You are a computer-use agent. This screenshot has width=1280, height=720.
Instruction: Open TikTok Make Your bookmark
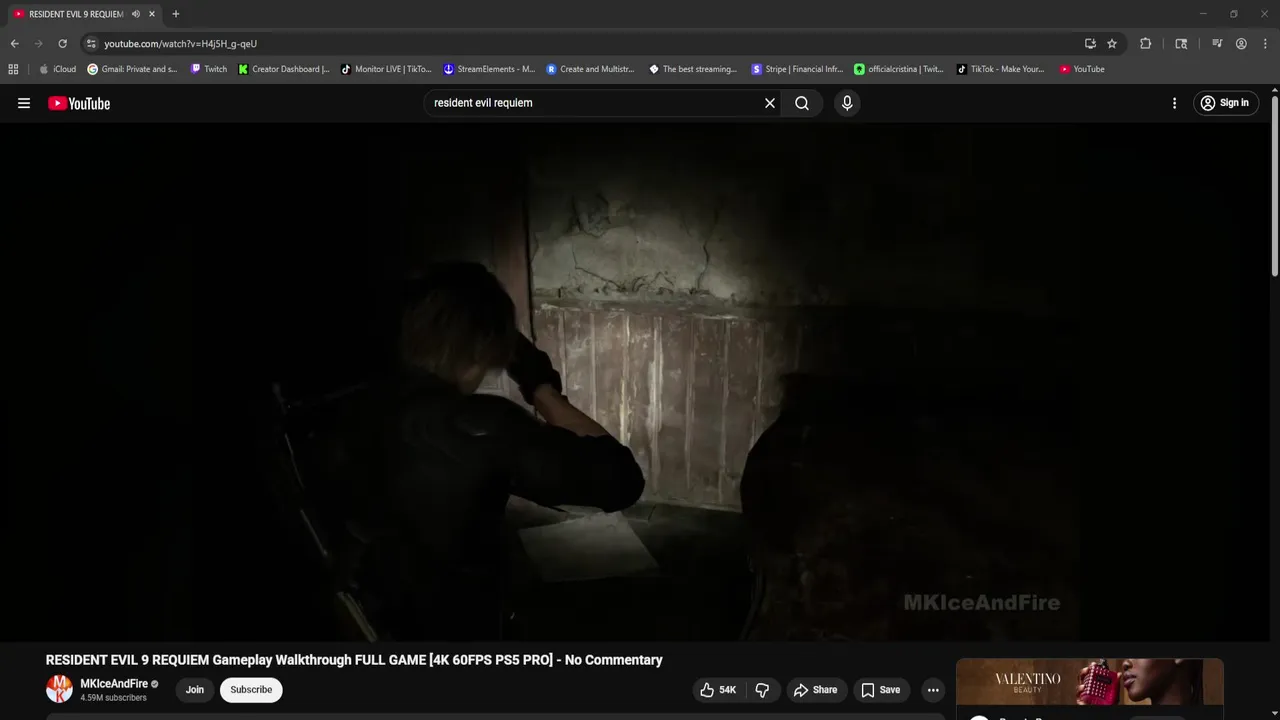point(1000,69)
